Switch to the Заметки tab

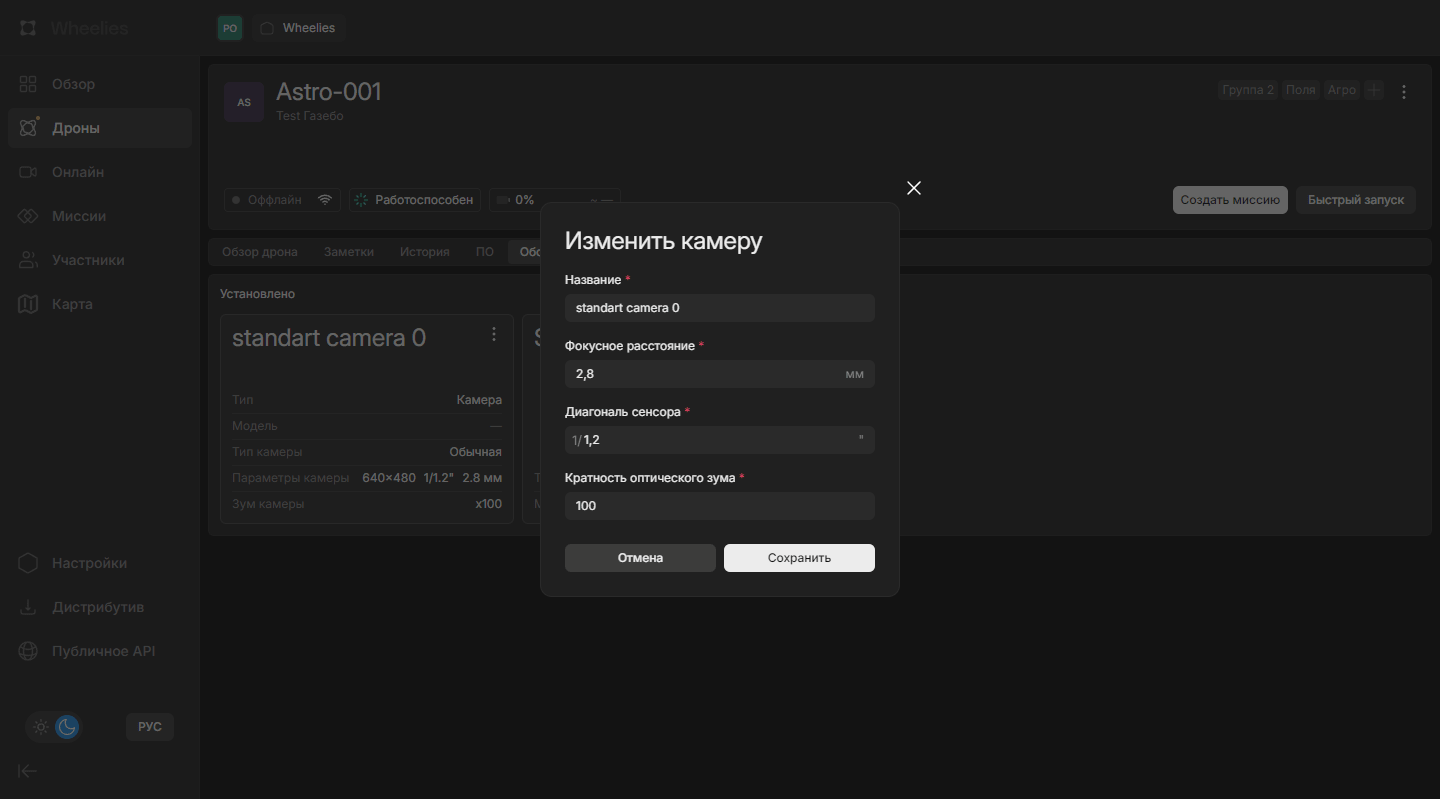(x=349, y=252)
